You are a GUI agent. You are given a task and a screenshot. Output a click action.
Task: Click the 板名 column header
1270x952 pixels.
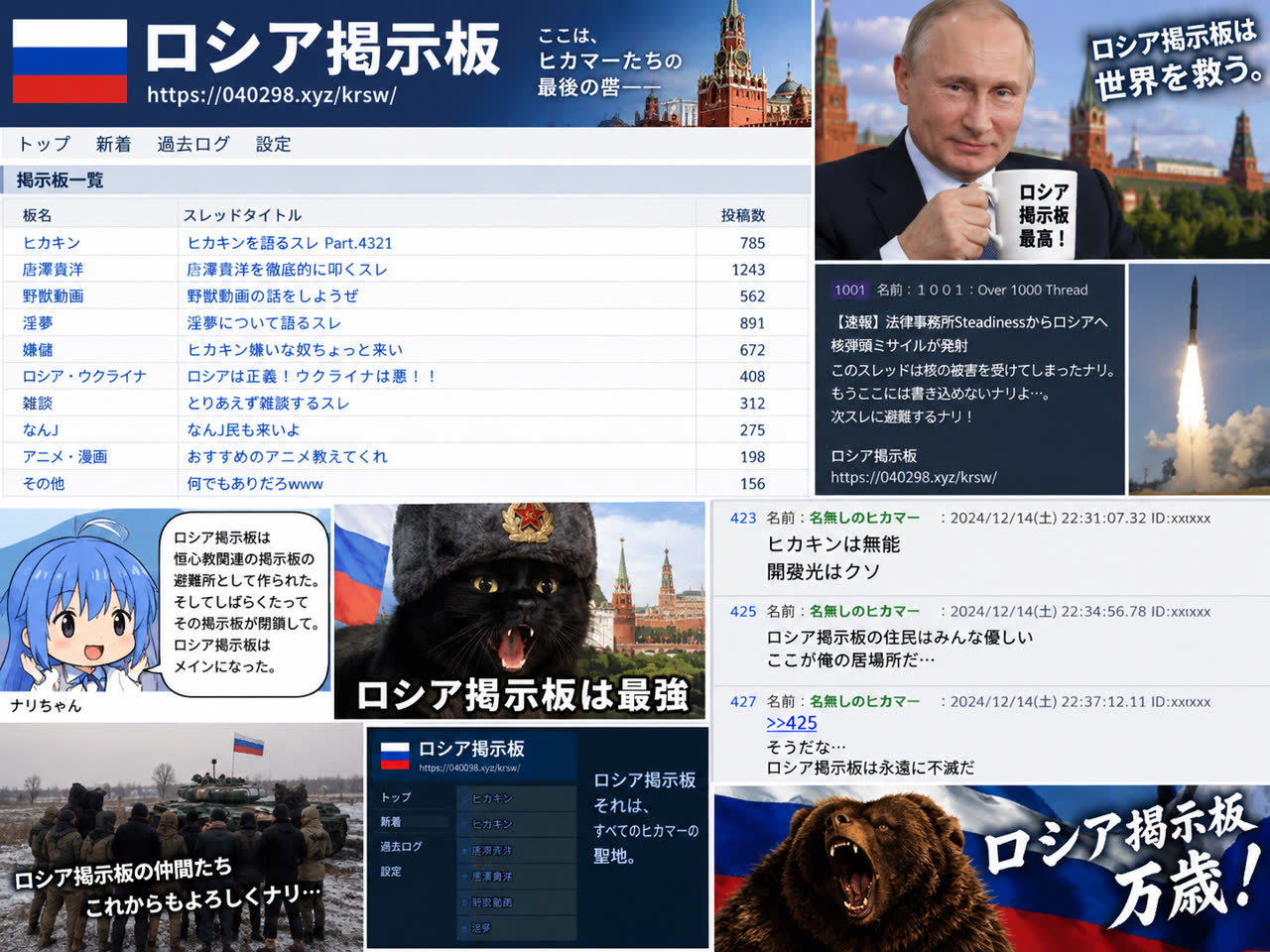(37, 215)
